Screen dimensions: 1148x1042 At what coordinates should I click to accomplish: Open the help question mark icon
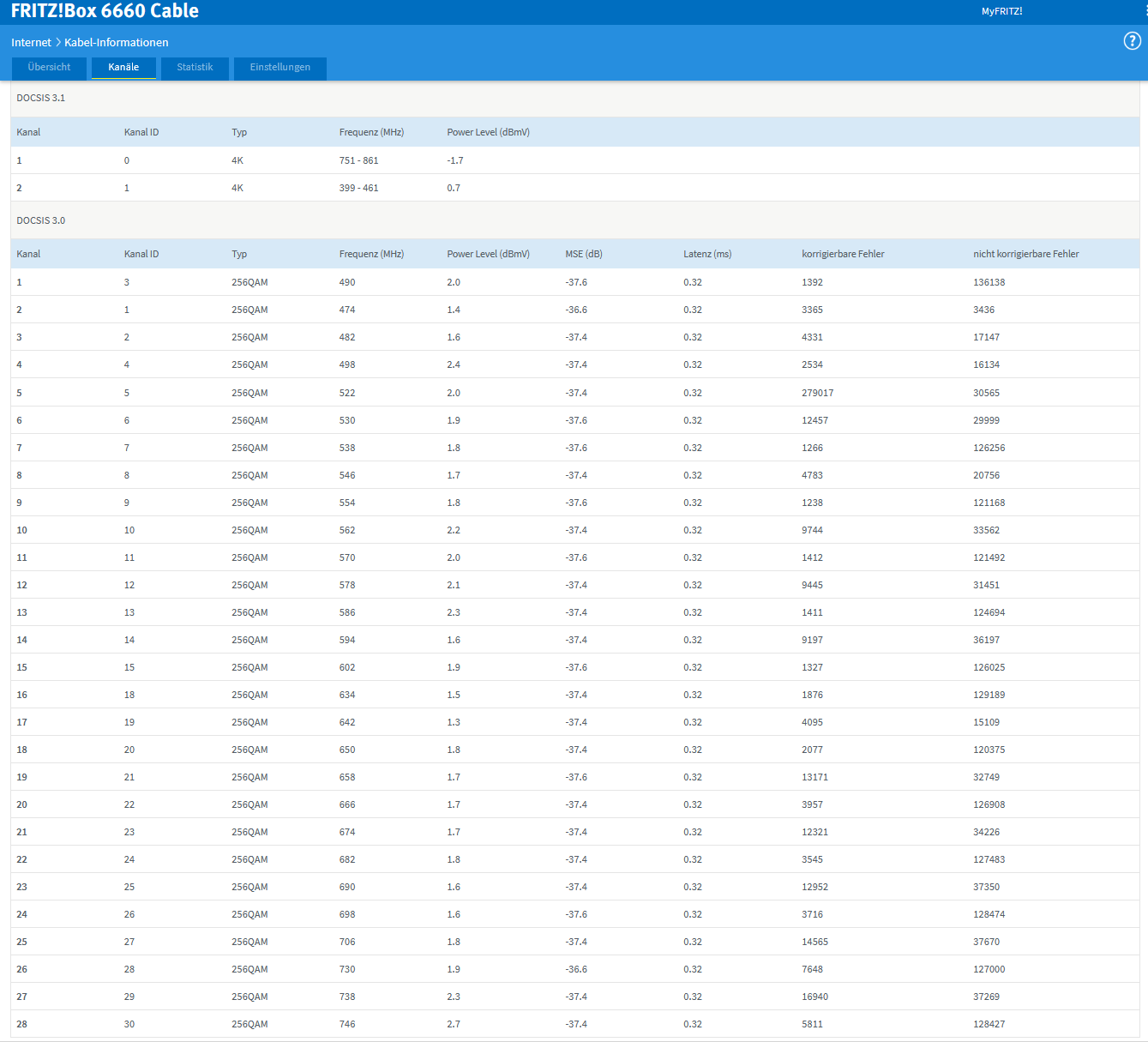click(x=1133, y=41)
